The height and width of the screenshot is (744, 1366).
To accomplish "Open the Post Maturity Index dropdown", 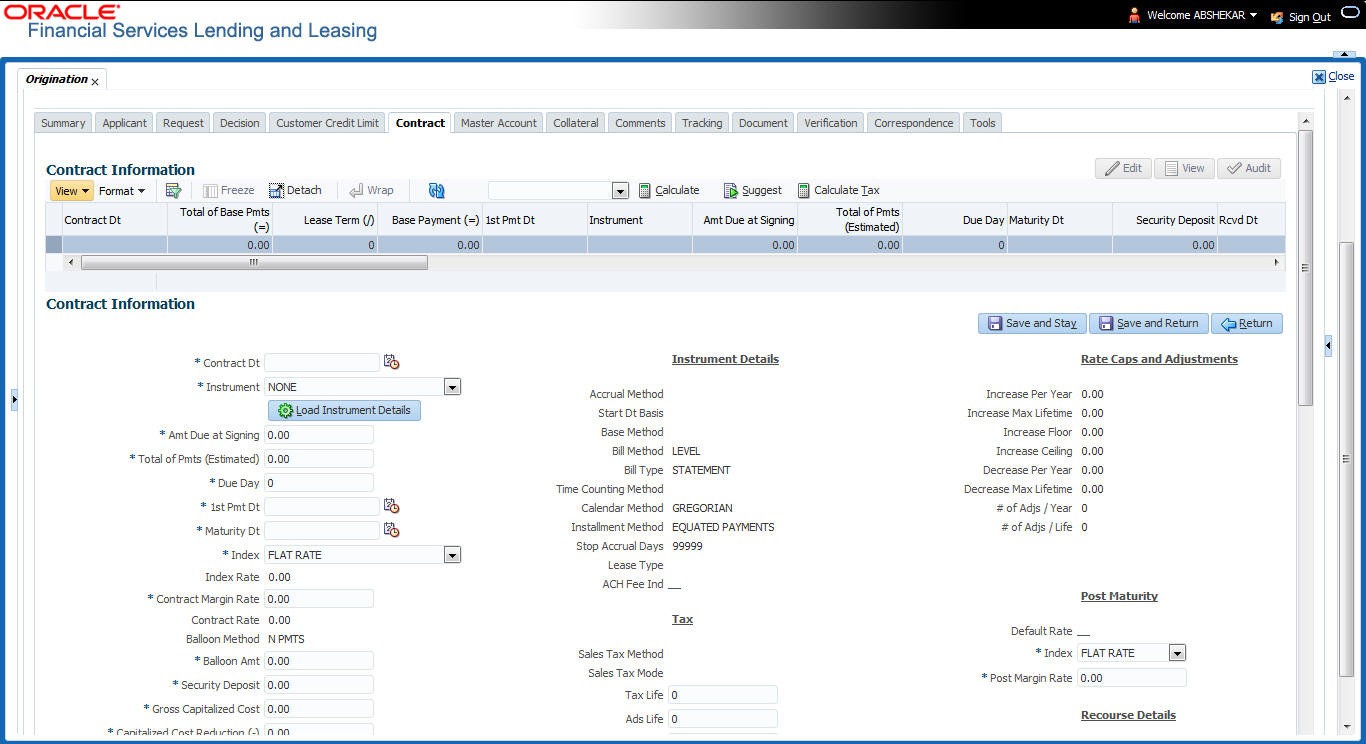I will tap(1177, 653).
